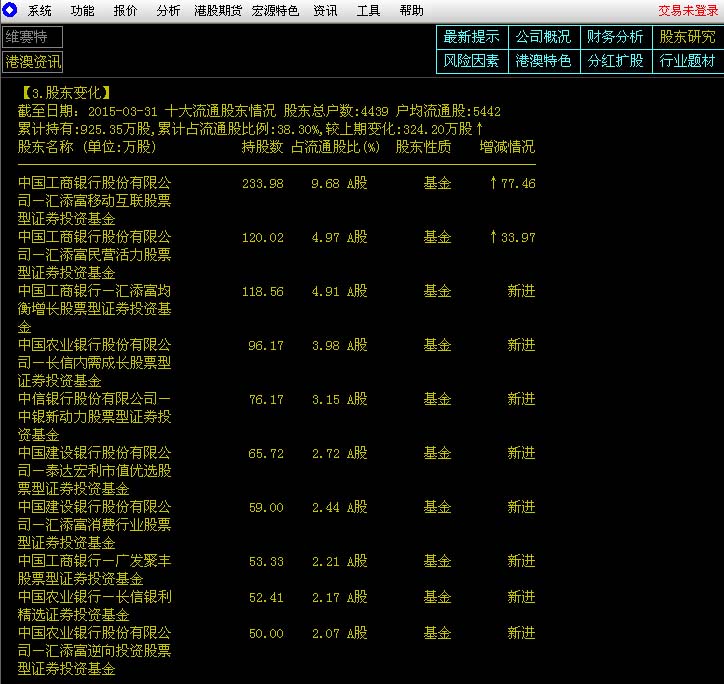The height and width of the screenshot is (684, 724).
Task: Open the 功能 menu
Action: coord(83,11)
